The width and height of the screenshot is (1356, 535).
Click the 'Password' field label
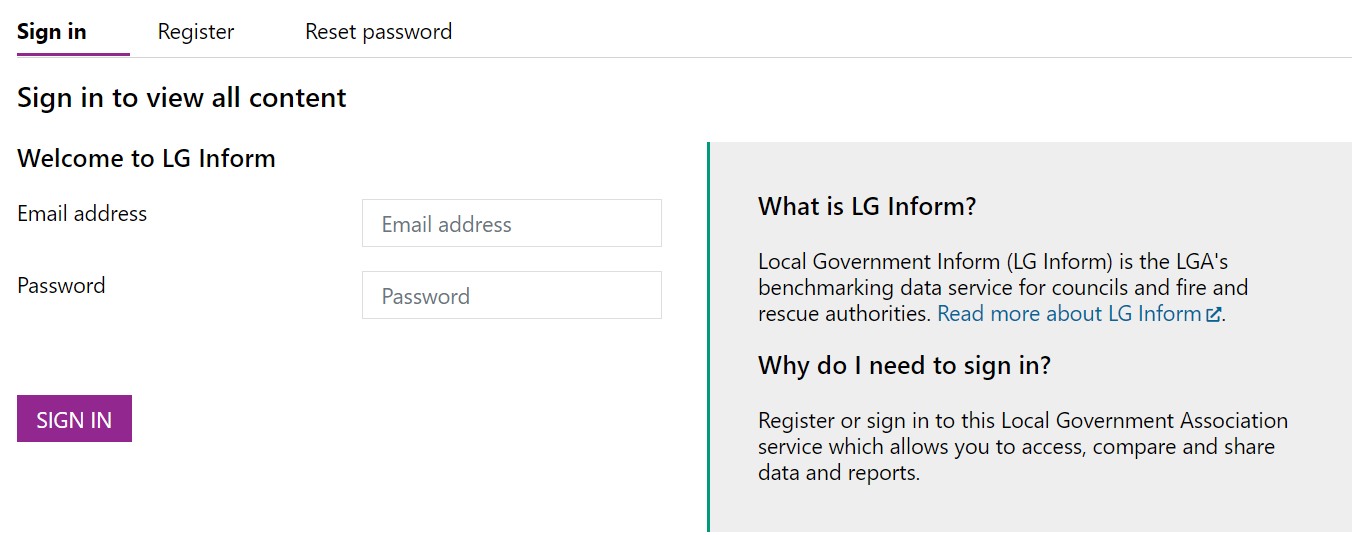(61, 286)
